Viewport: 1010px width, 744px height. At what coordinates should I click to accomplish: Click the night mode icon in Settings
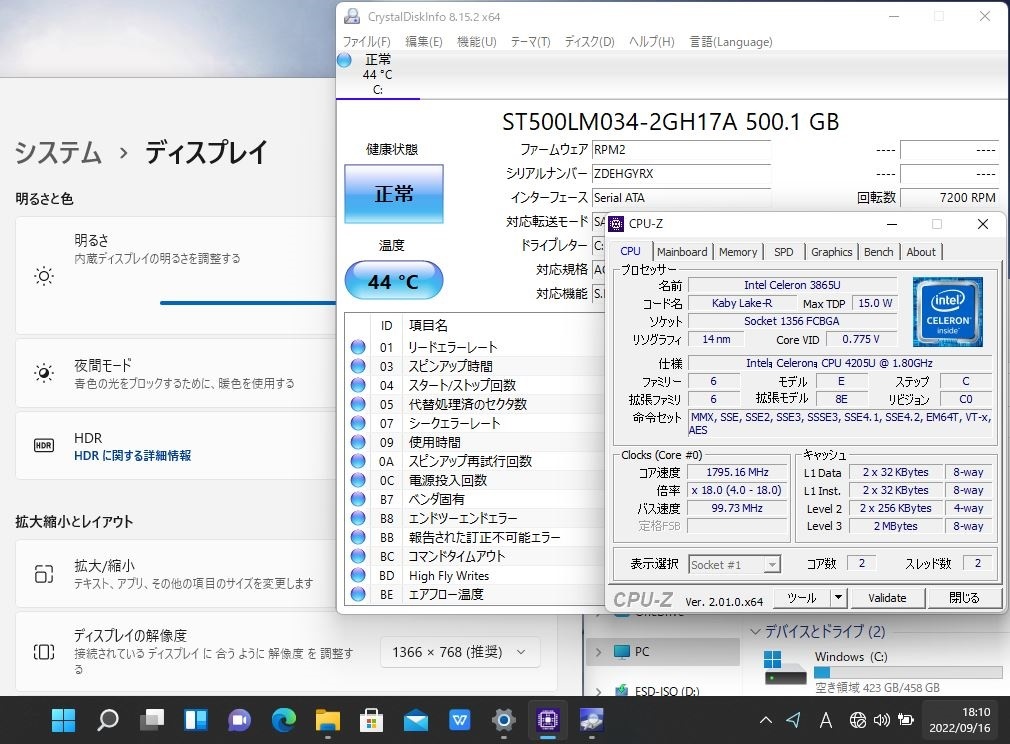(44, 373)
